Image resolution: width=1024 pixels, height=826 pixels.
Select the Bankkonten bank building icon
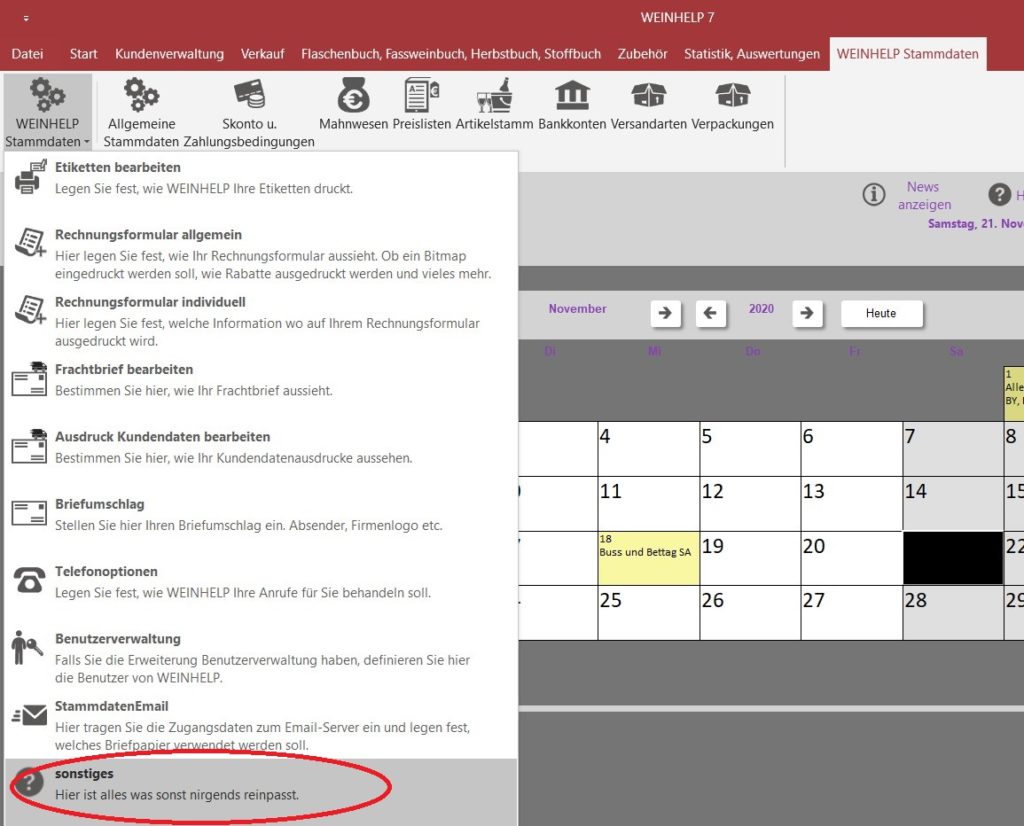572,97
